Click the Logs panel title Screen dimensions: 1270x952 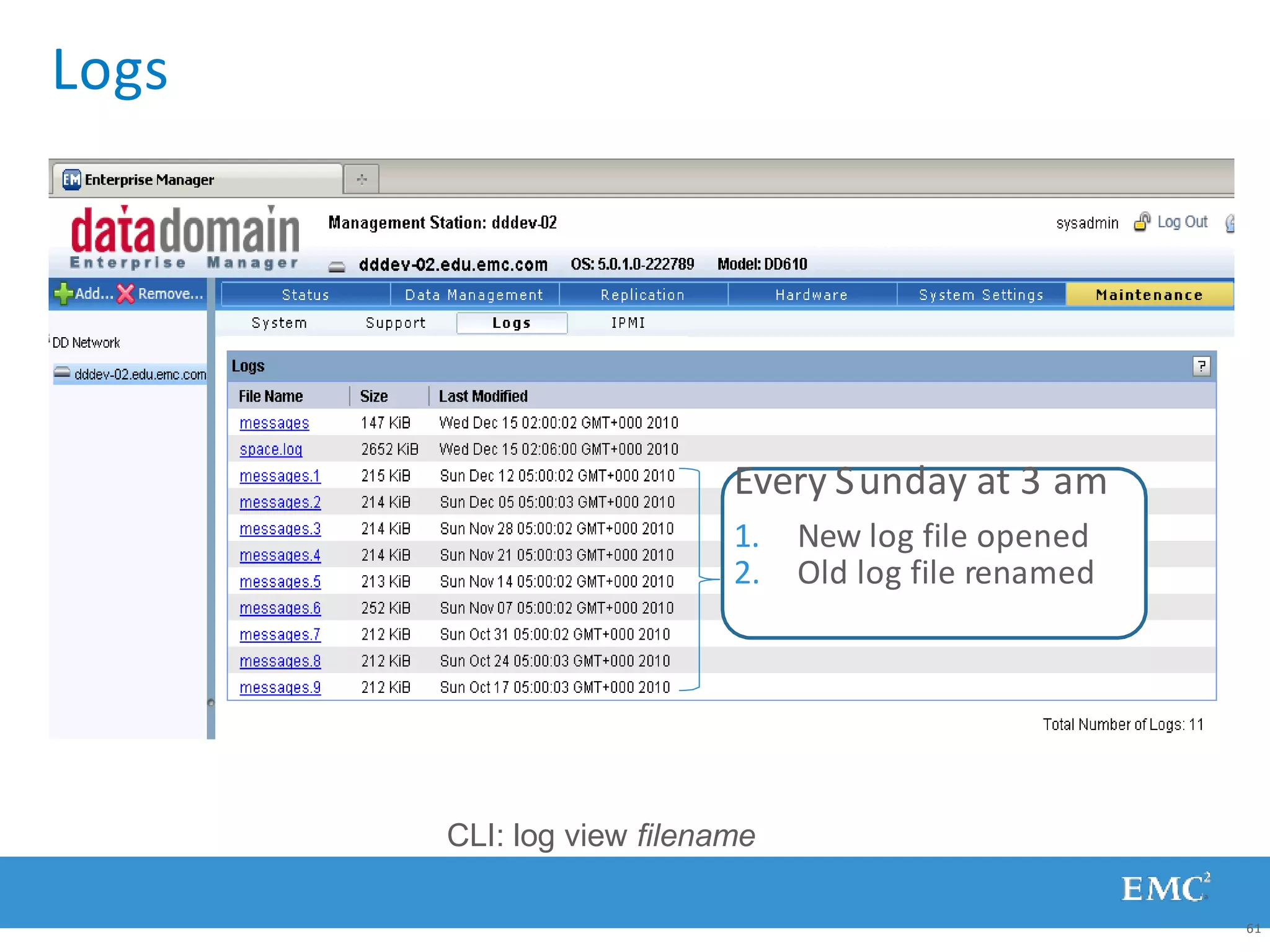[248, 366]
